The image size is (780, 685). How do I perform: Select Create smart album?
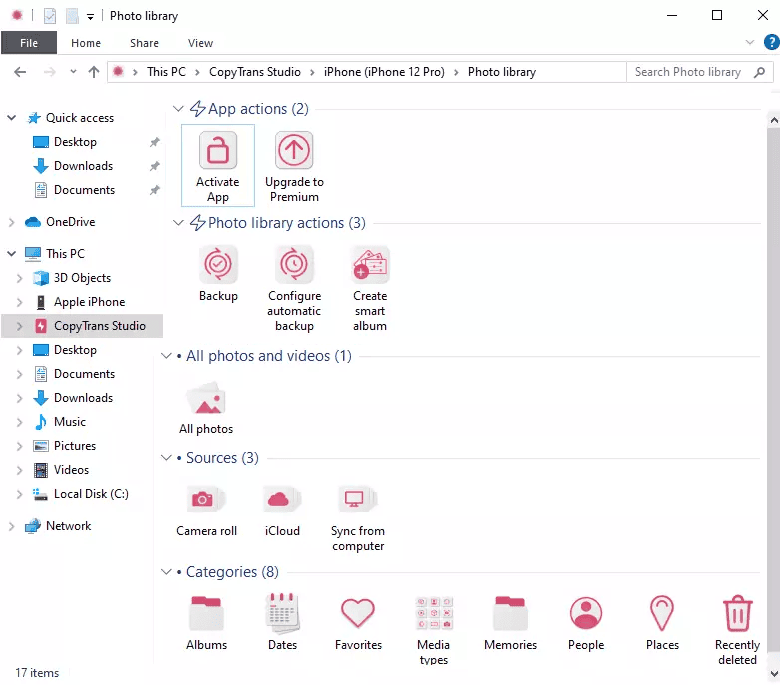coord(370,289)
